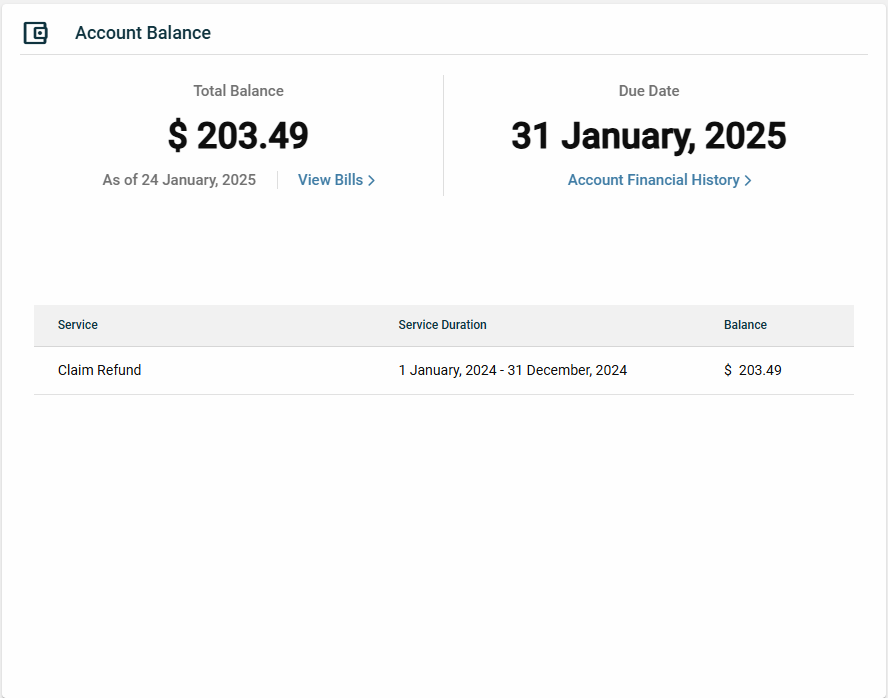Viewport: 888px width, 698px height.
Task: Select the Service column header
Action: 78,325
